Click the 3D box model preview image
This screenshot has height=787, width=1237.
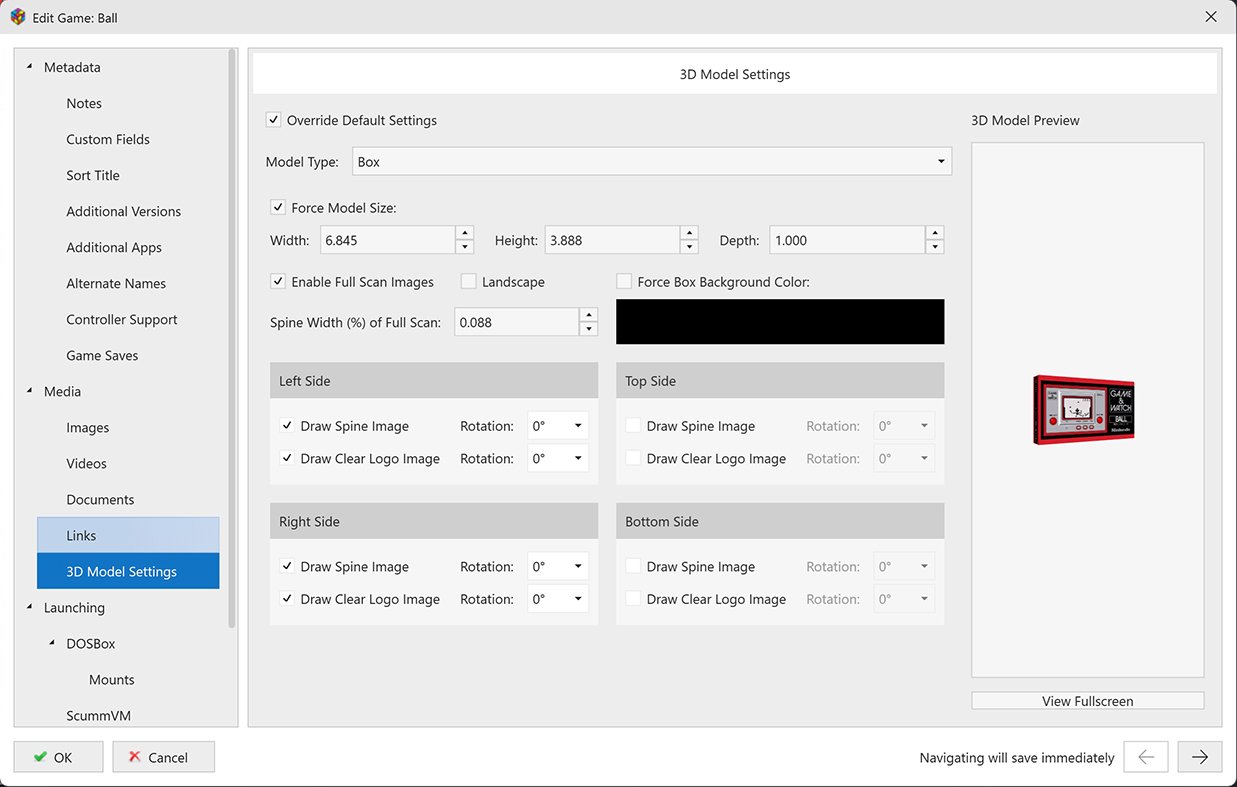click(x=1084, y=409)
